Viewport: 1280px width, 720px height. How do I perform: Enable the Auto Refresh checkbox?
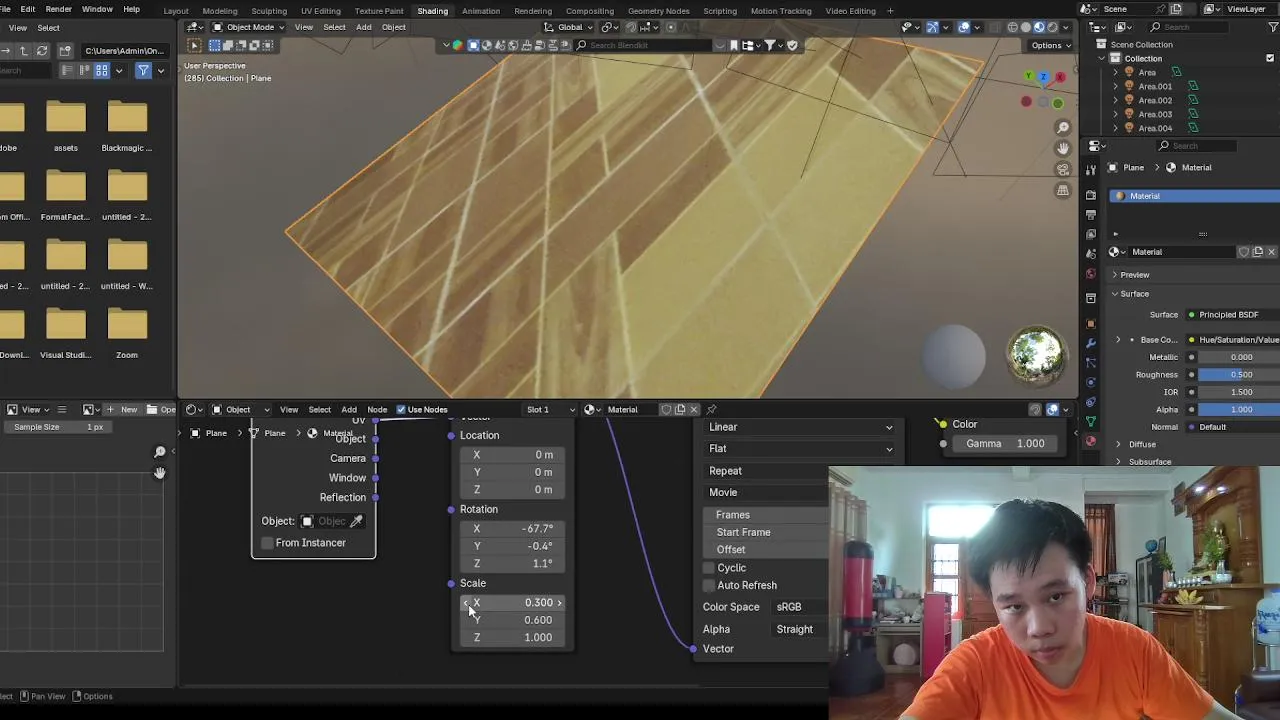click(x=710, y=585)
